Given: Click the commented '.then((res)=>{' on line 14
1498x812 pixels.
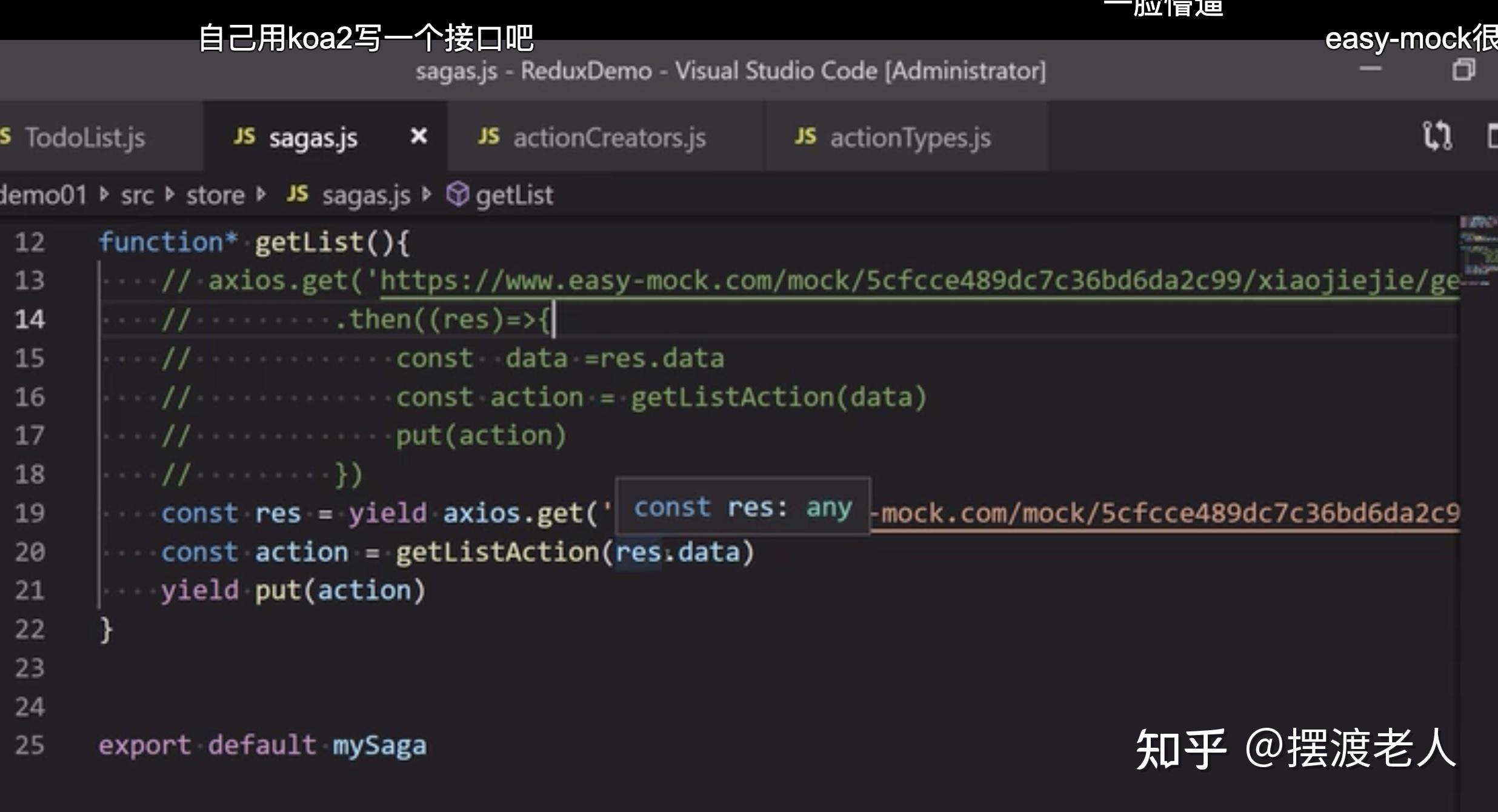Looking at the screenshot, I should pos(442,319).
